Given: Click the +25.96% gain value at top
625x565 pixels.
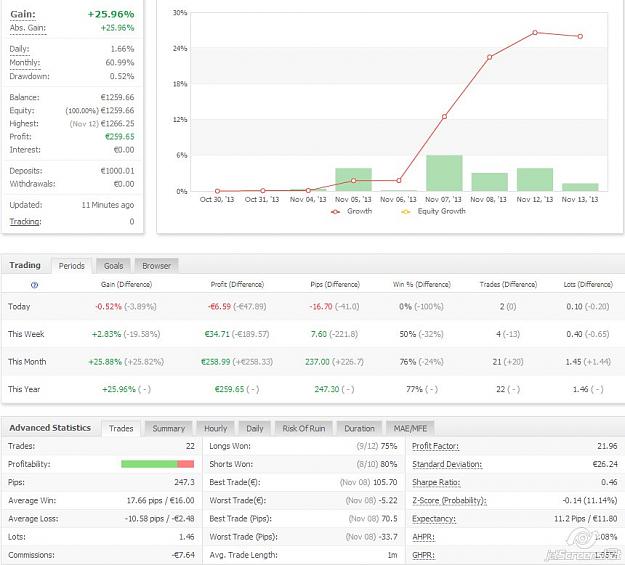Looking at the screenshot, I should coord(111,14).
